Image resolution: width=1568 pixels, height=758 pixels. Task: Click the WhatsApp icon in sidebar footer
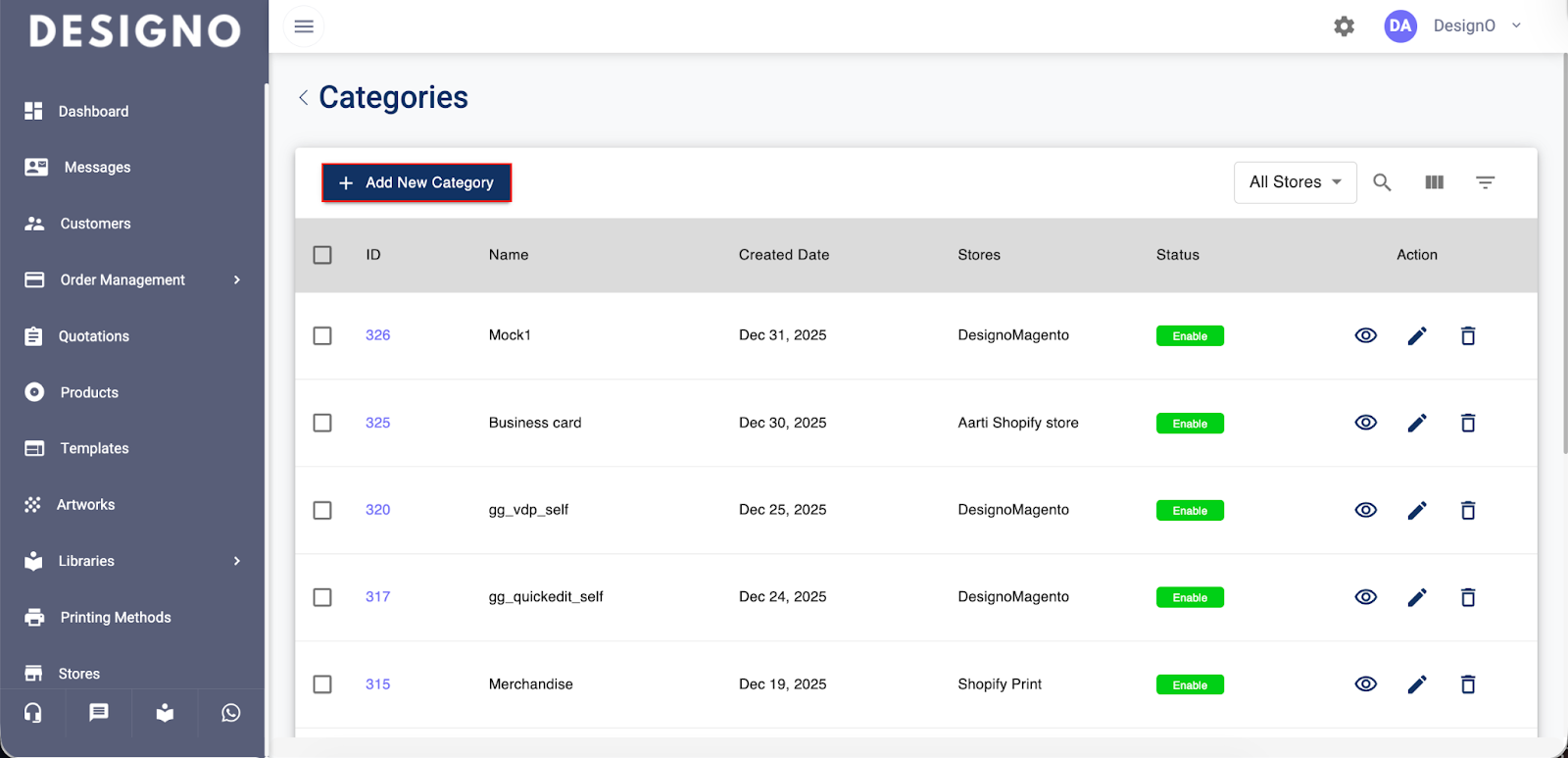click(x=231, y=713)
